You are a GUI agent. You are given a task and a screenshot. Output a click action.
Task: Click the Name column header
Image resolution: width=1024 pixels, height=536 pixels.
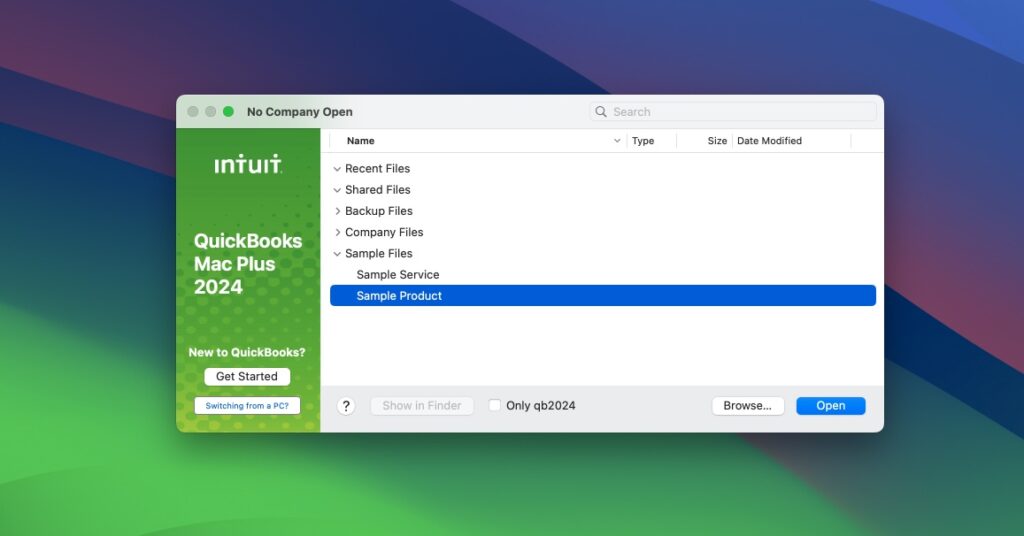pos(360,141)
